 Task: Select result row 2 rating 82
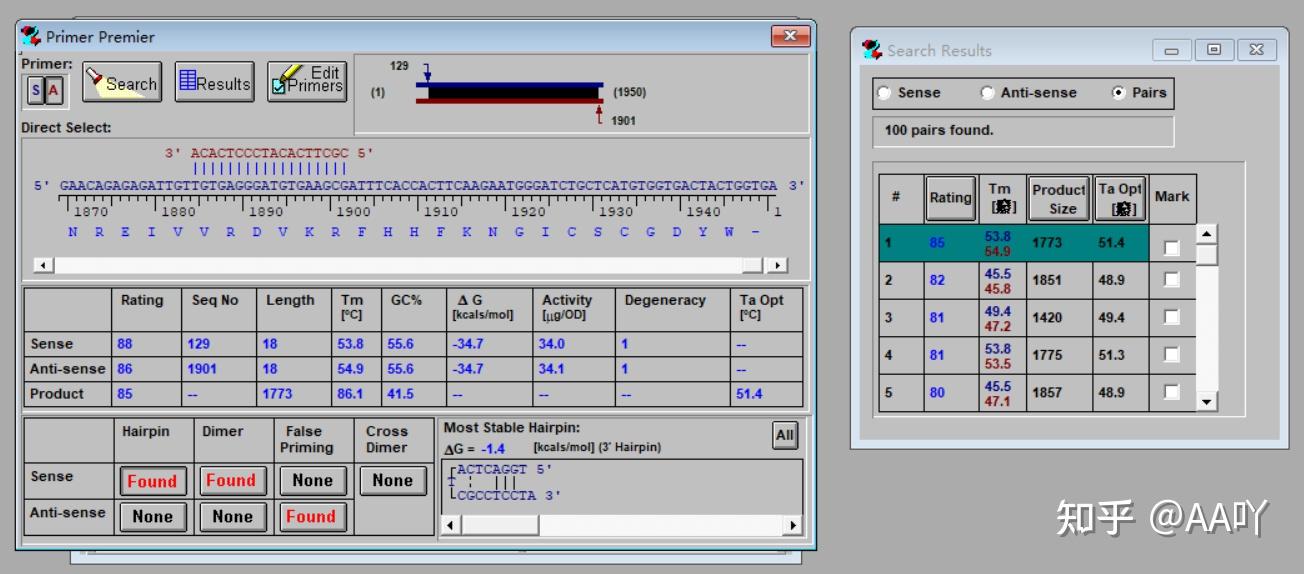pyautogui.click(x=937, y=281)
